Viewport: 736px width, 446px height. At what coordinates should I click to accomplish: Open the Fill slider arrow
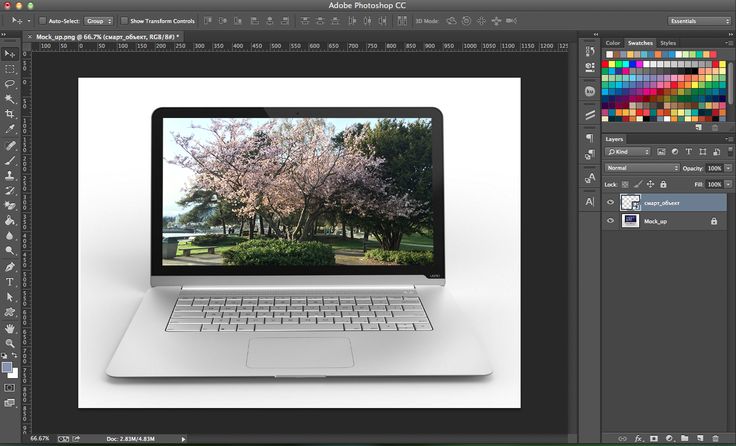pyautogui.click(x=728, y=185)
